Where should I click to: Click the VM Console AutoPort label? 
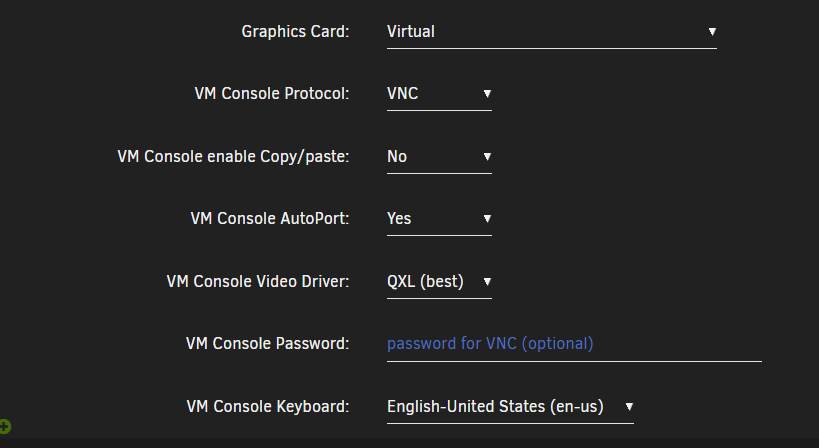click(270, 219)
